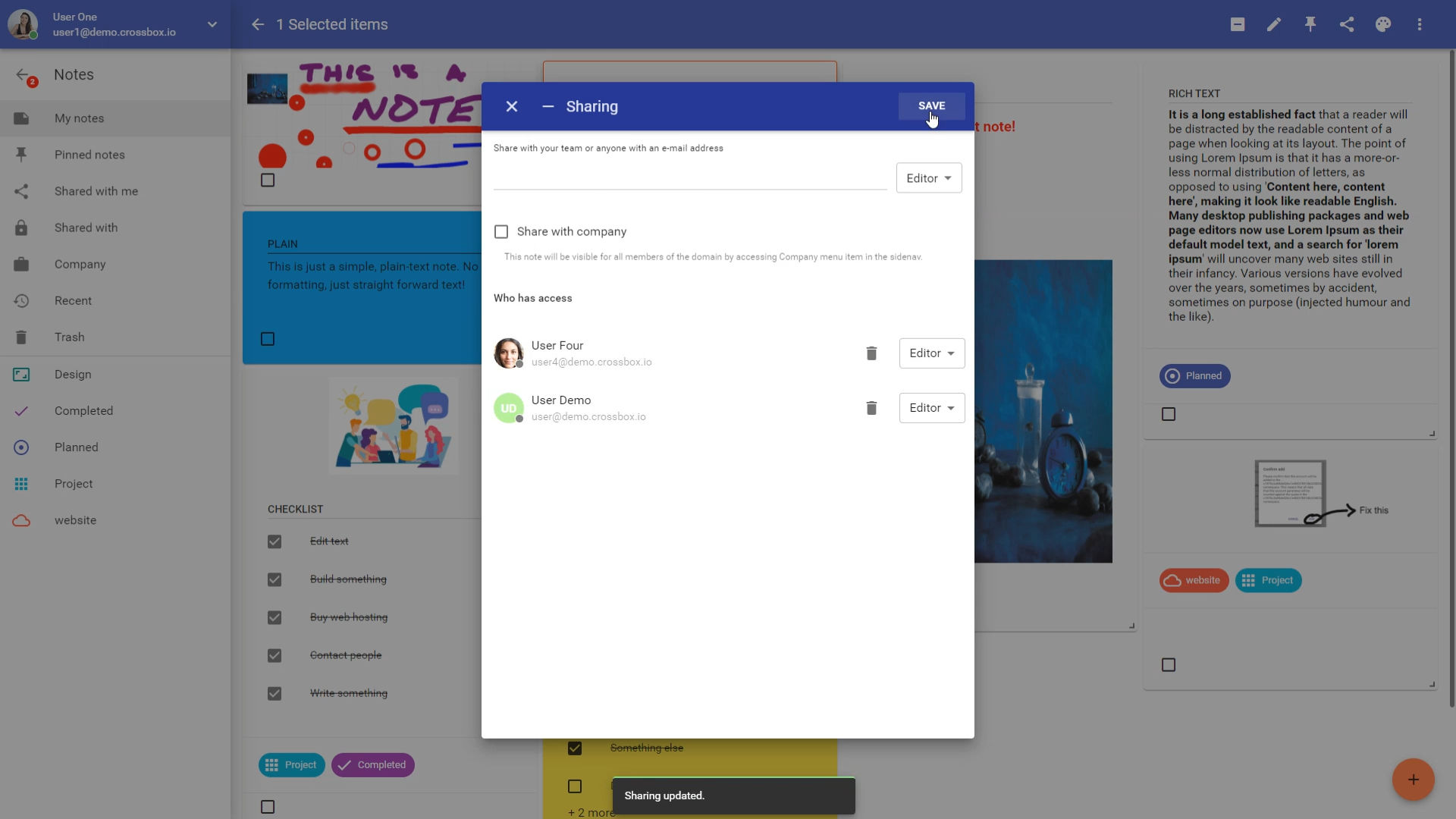
Task: Click the Completed tag chip on checklist note
Action: [x=372, y=765]
